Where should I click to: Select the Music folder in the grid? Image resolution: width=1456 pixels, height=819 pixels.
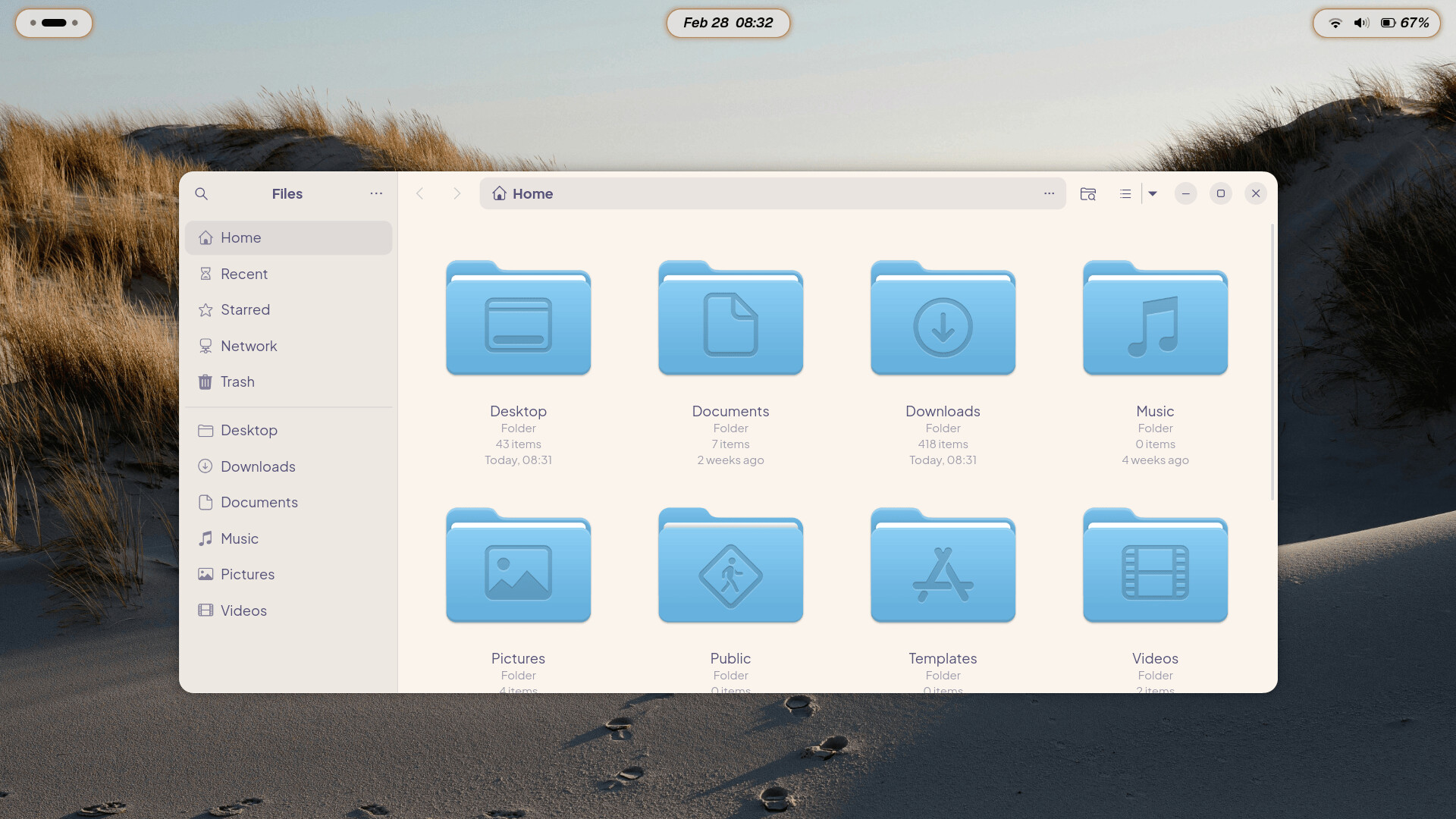(1155, 319)
